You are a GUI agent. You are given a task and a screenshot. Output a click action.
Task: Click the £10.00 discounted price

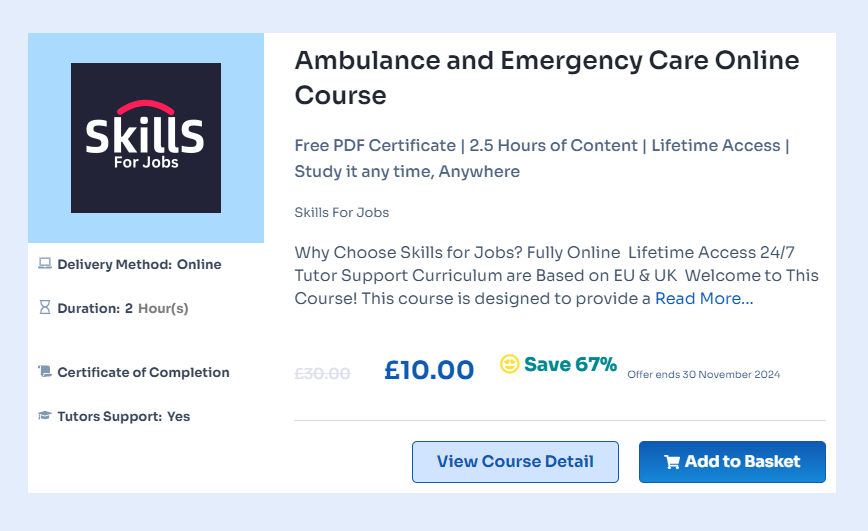429,370
